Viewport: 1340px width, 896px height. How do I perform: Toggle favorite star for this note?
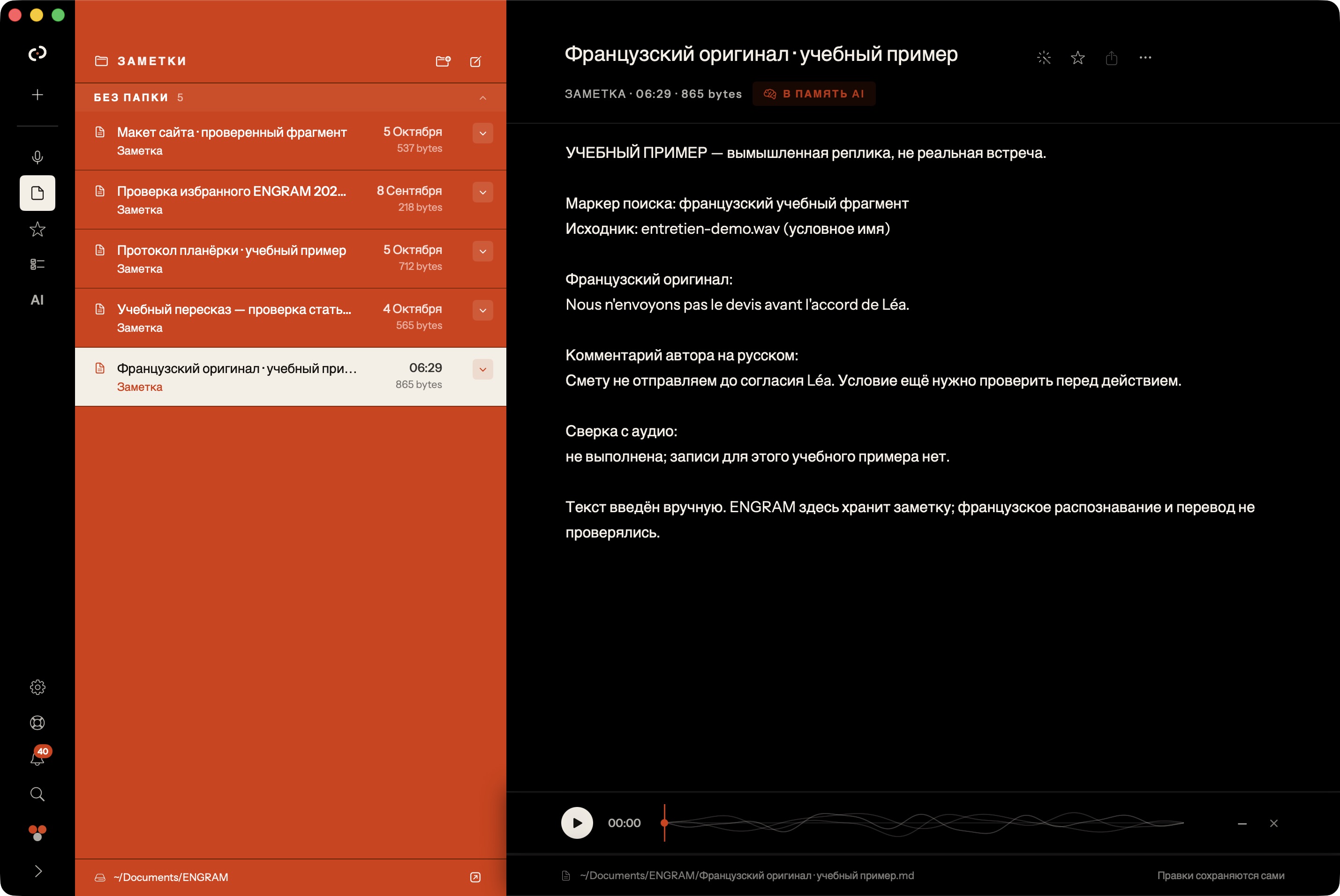pos(1077,58)
